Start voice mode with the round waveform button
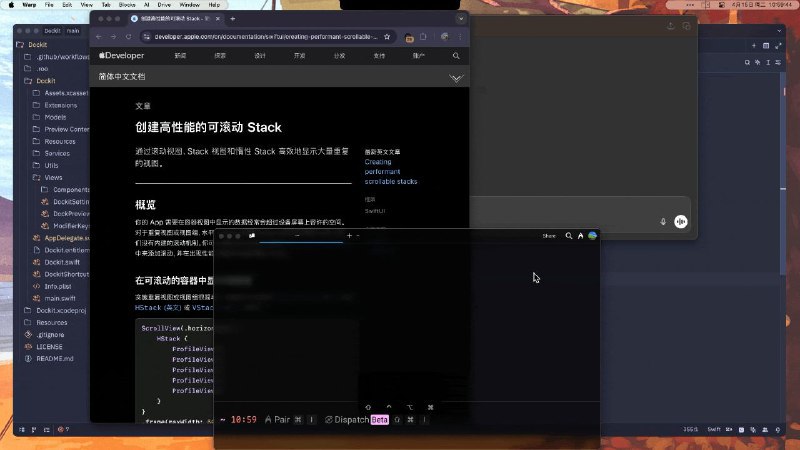The image size is (800, 450). coord(681,222)
